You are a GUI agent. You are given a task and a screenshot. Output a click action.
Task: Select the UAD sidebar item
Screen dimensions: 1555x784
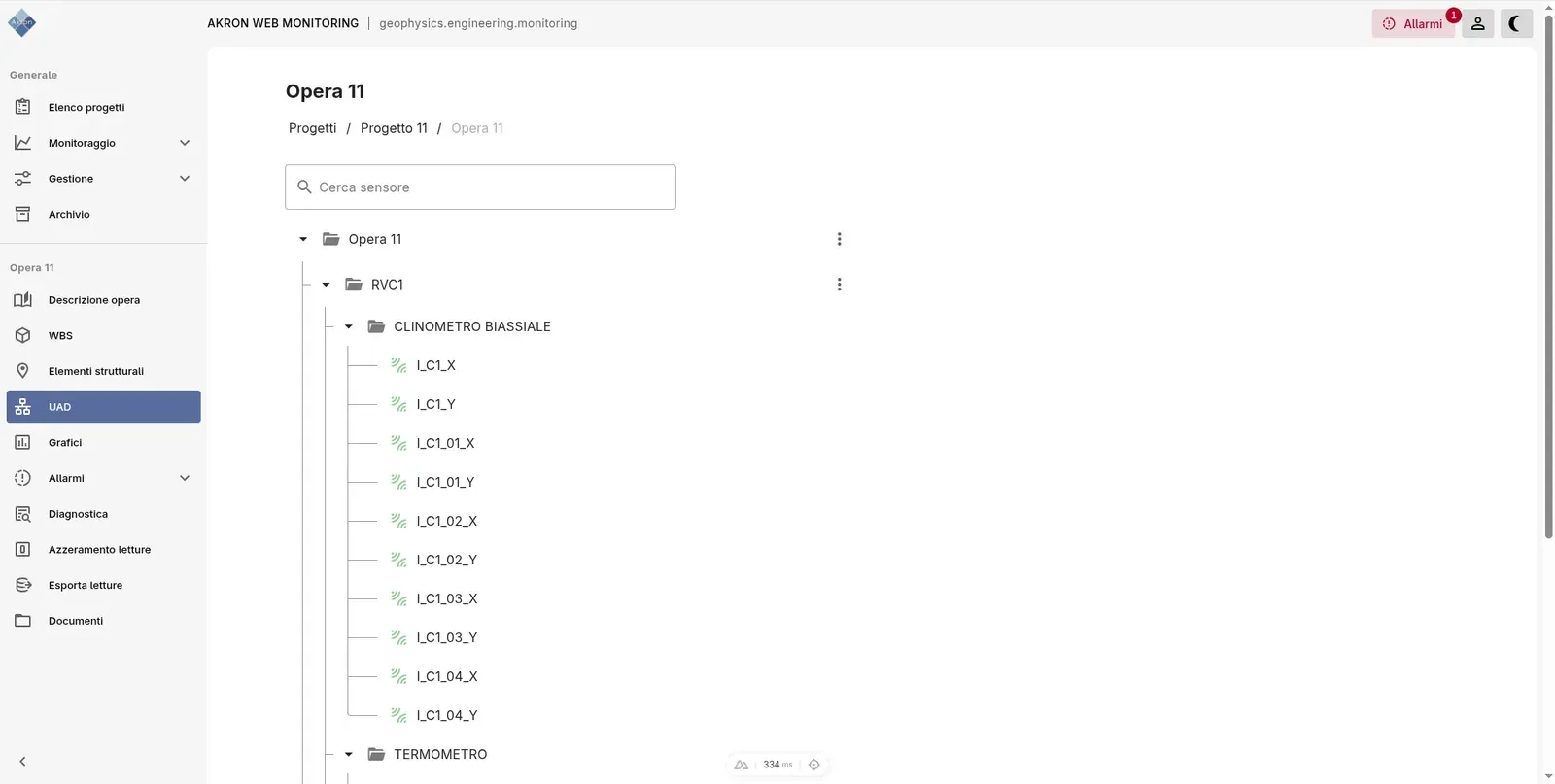click(103, 407)
